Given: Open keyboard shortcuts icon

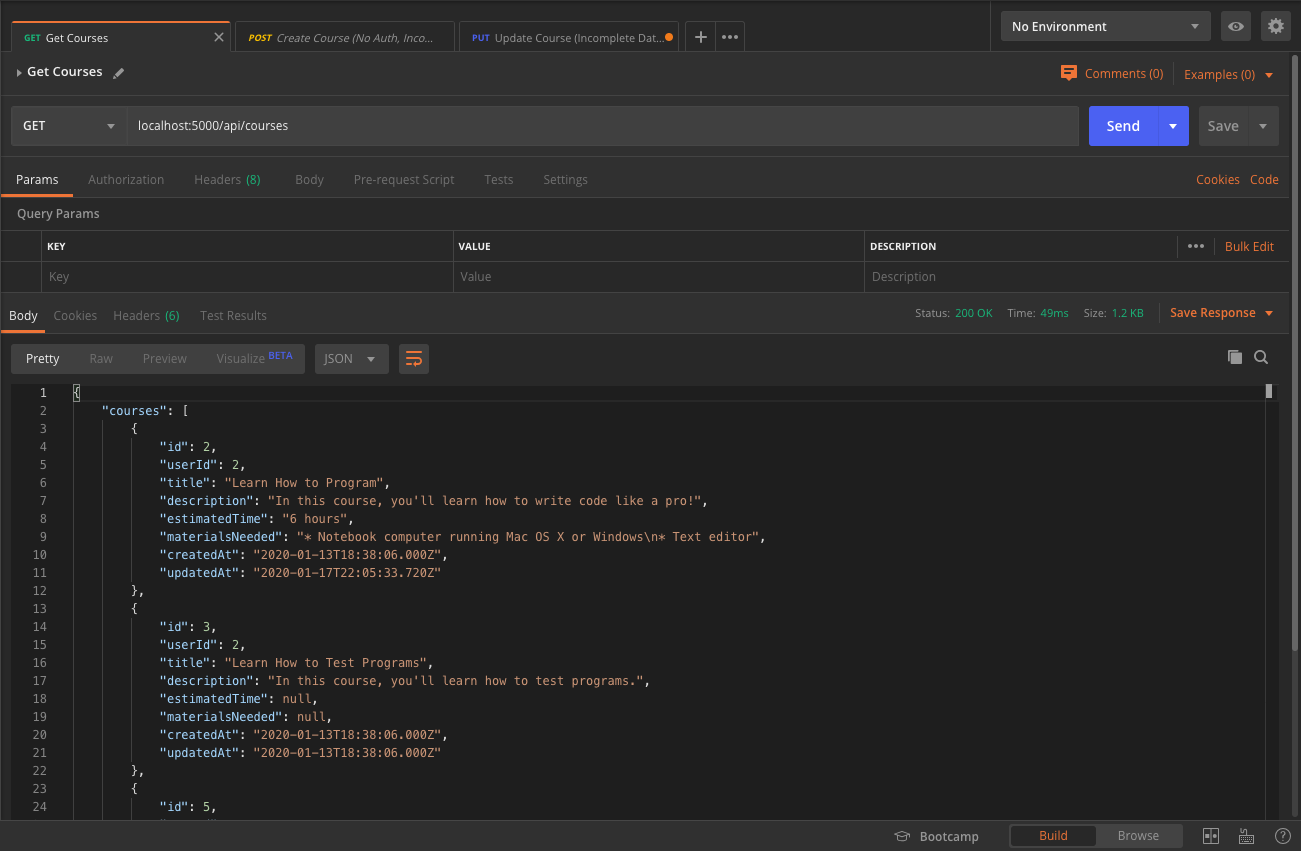Looking at the screenshot, I should tap(1246, 836).
